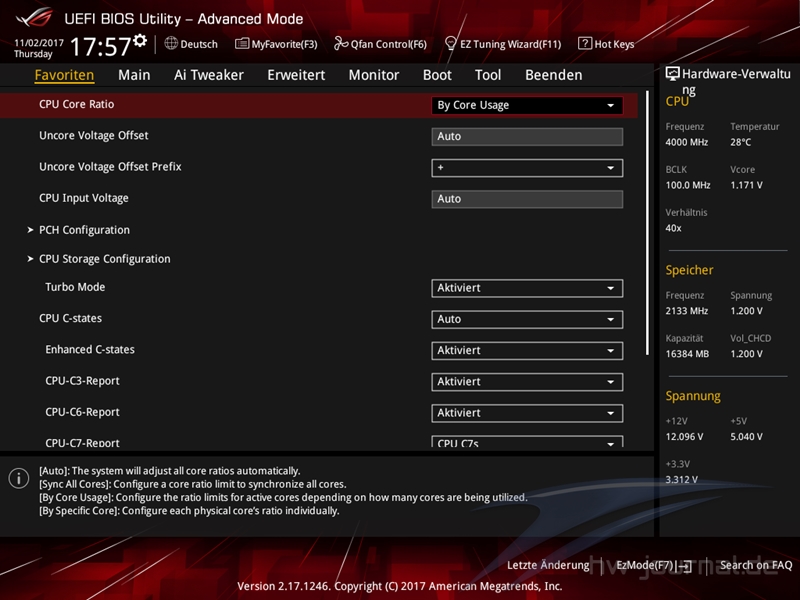Click the Kapazität value 16384 MB
Screen dimensions: 800x600
click(687, 354)
